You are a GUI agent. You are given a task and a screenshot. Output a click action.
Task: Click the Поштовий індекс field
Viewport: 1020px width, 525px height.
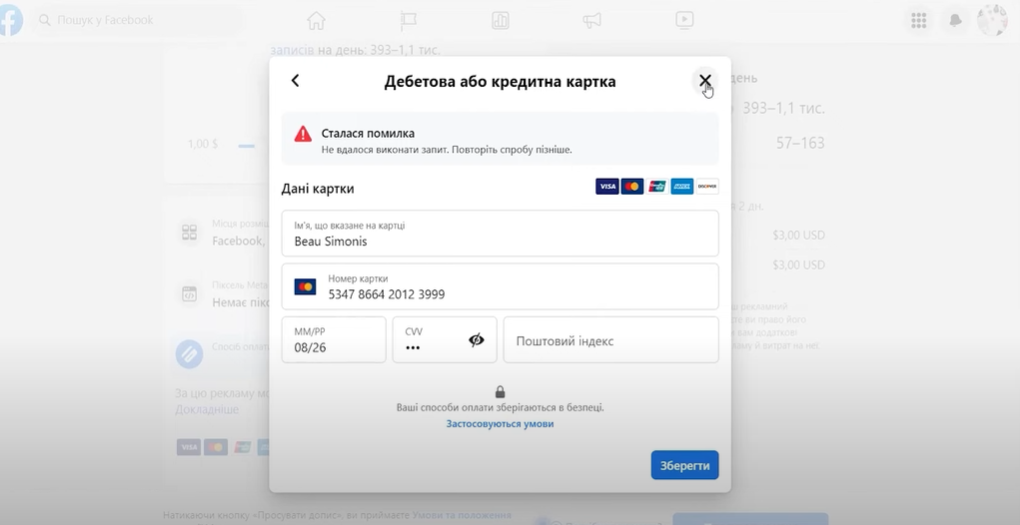click(x=611, y=340)
